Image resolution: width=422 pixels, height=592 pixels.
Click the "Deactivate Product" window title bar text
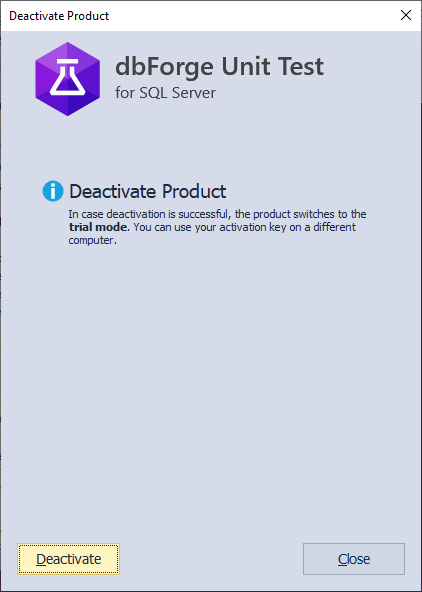[59, 16]
